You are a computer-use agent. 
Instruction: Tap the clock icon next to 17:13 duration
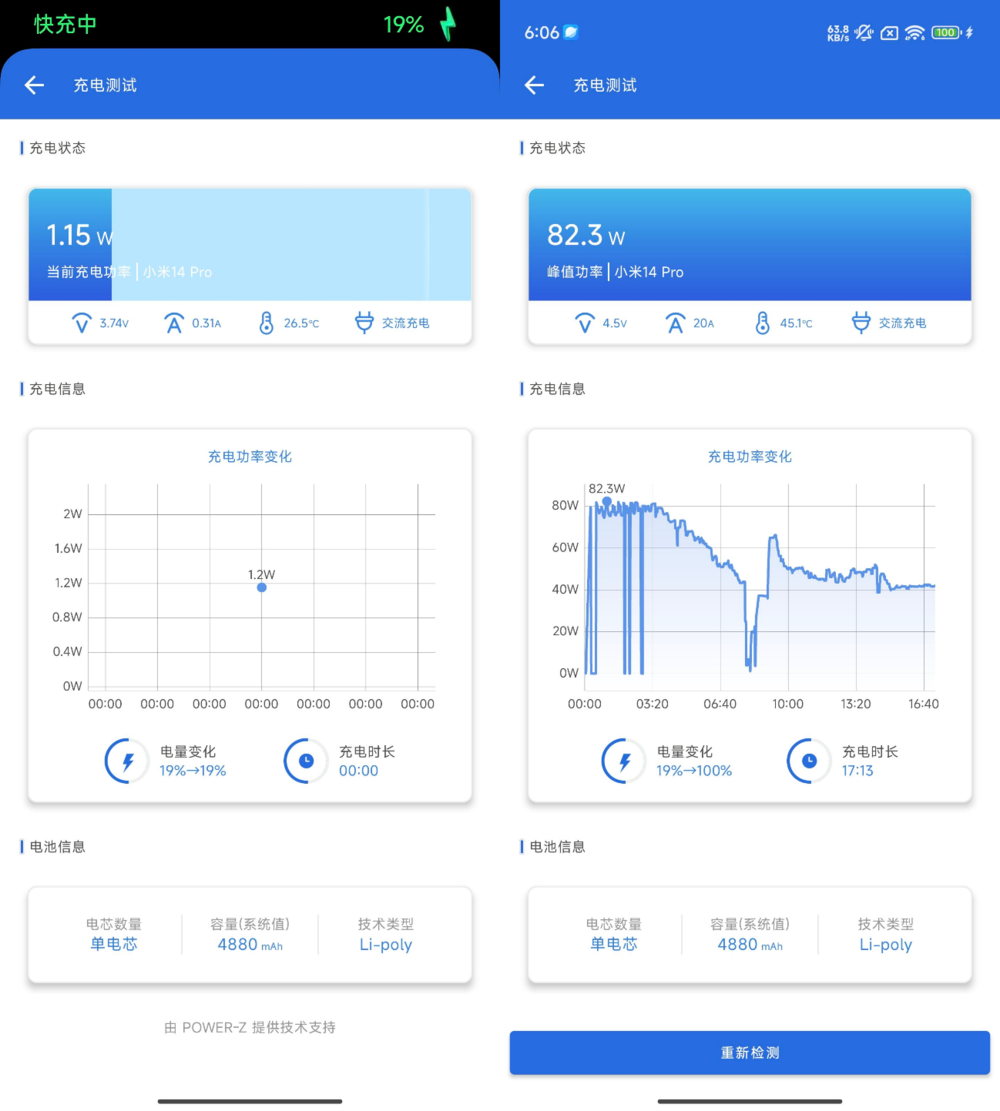(809, 761)
